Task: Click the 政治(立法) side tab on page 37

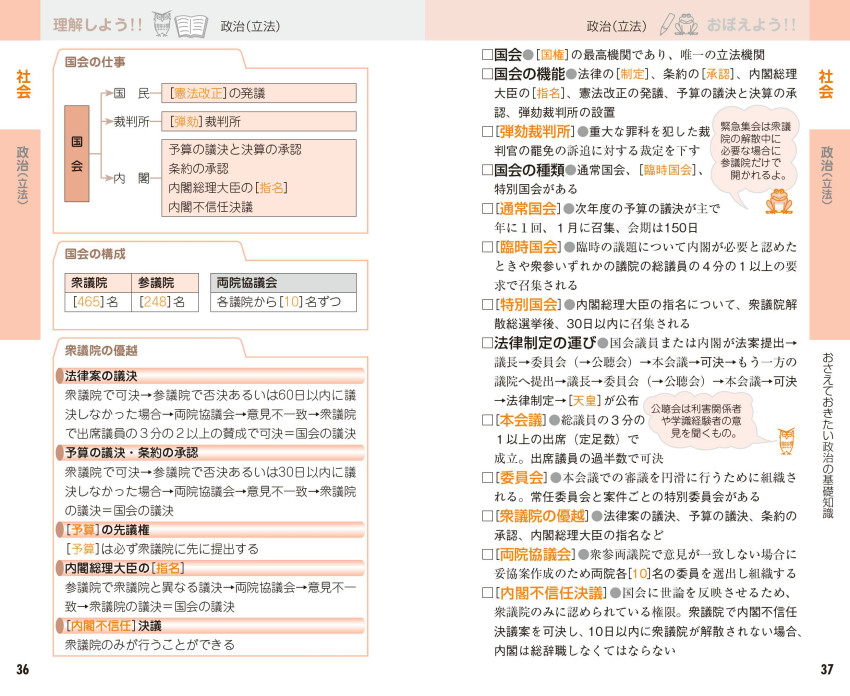Action: pyautogui.click(x=827, y=175)
